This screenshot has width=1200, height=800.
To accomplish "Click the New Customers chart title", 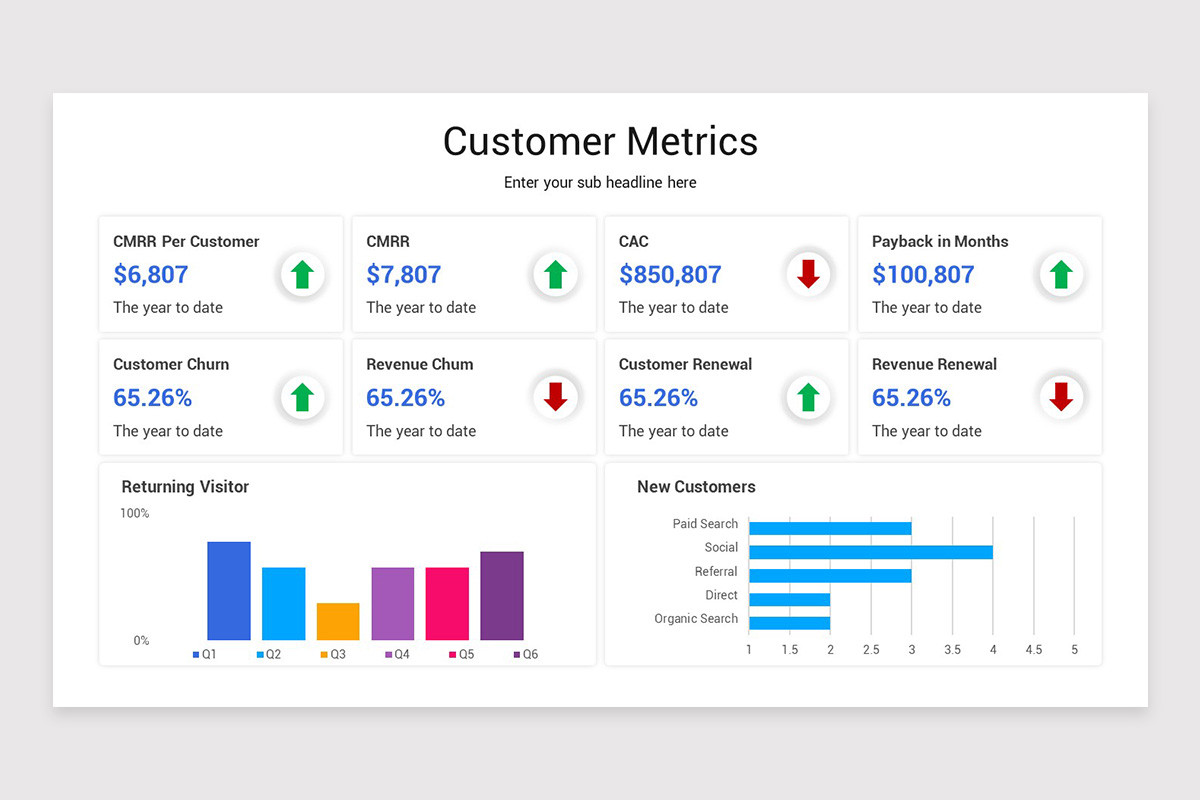I will click(697, 487).
